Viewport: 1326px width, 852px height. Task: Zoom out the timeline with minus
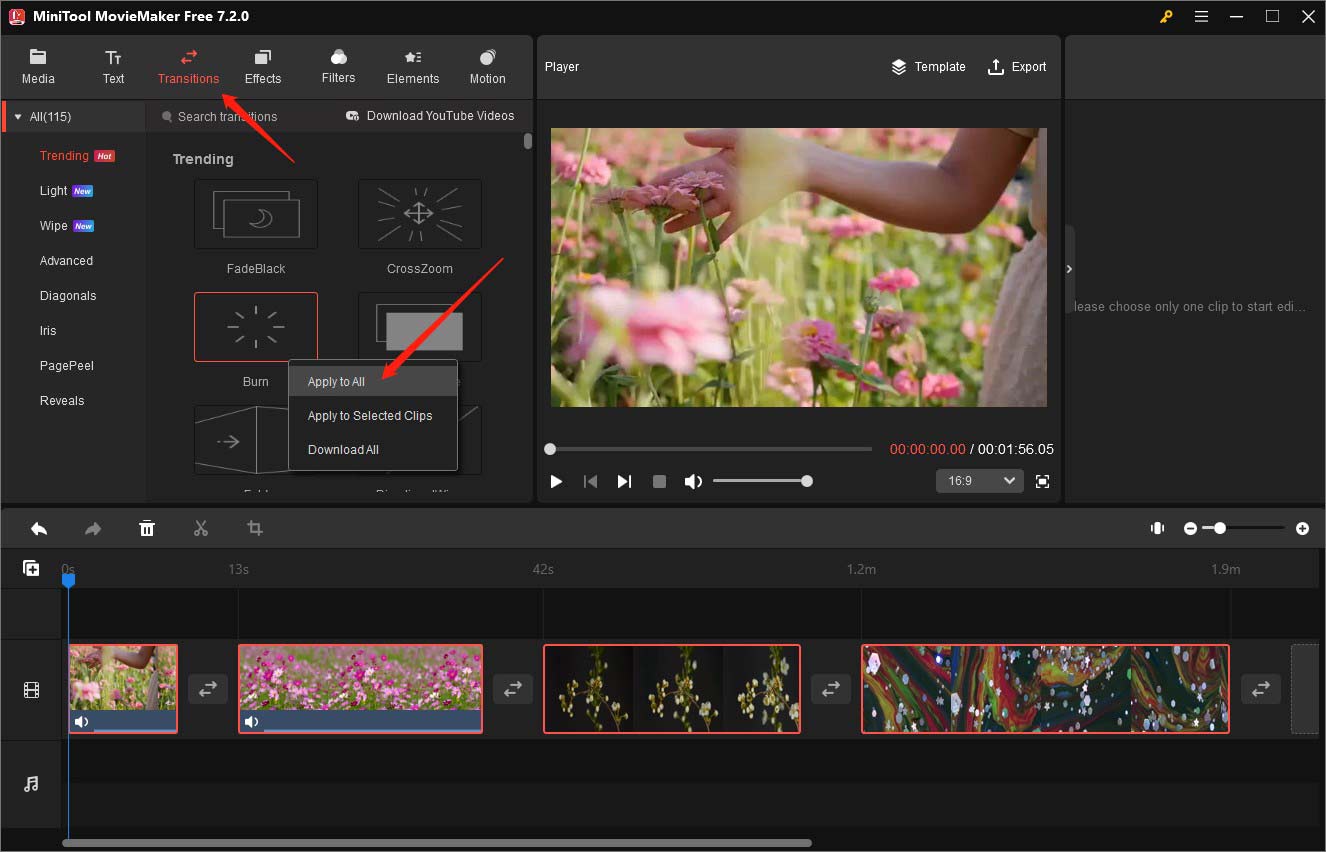pos(1190,528)
